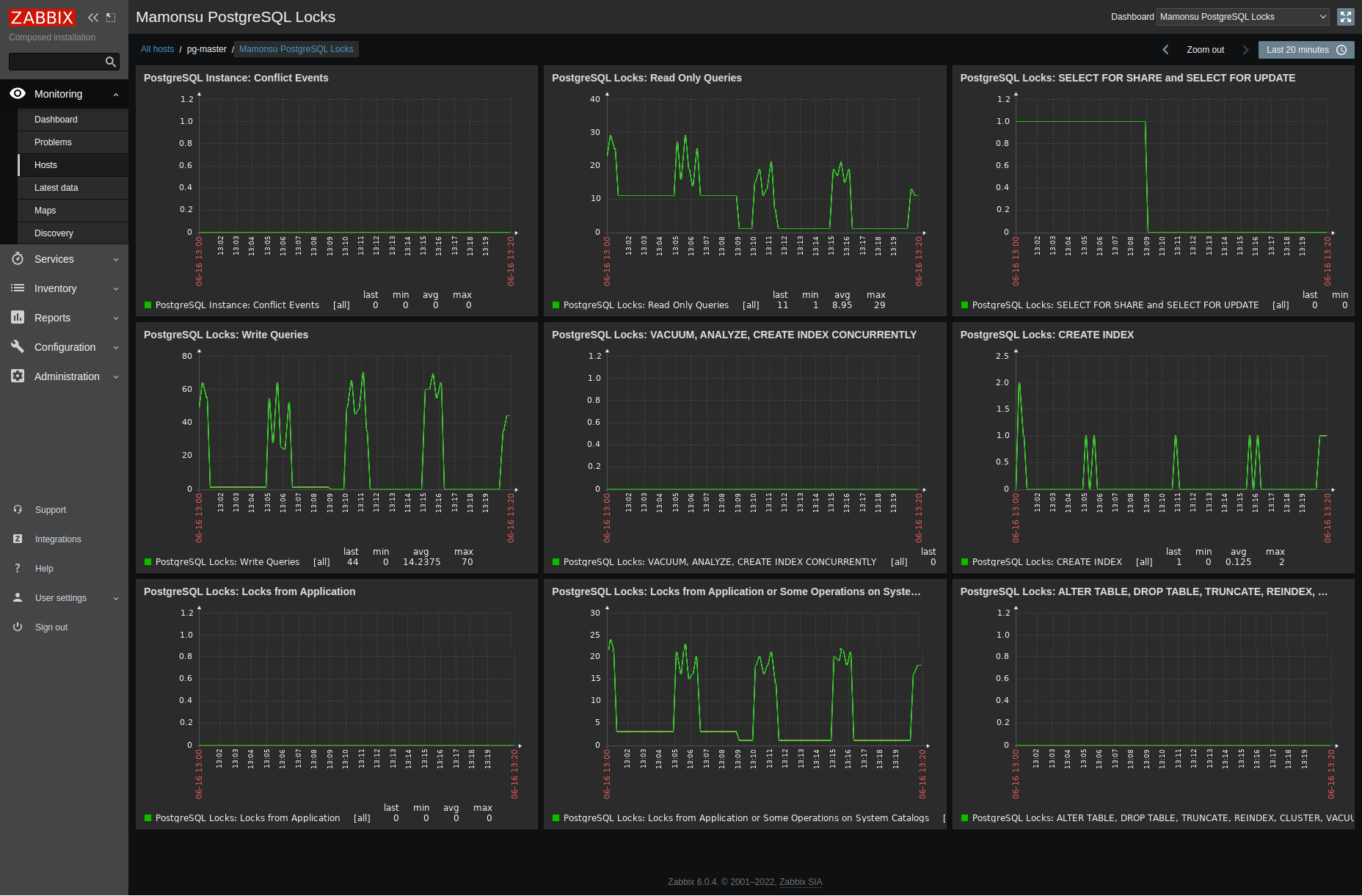Click the Integrations Z icon

pos(18,539)
